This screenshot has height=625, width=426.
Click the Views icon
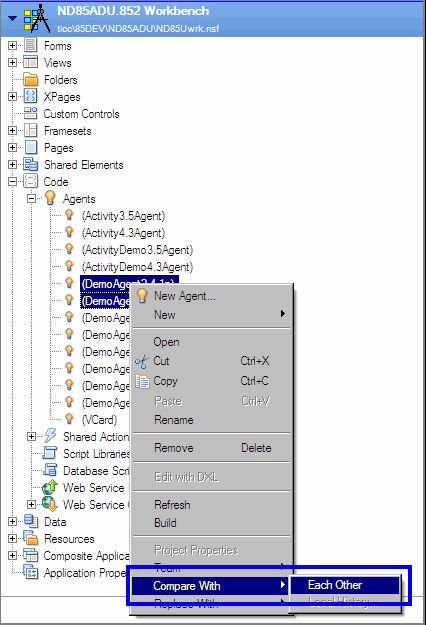[x=30, y=62]
